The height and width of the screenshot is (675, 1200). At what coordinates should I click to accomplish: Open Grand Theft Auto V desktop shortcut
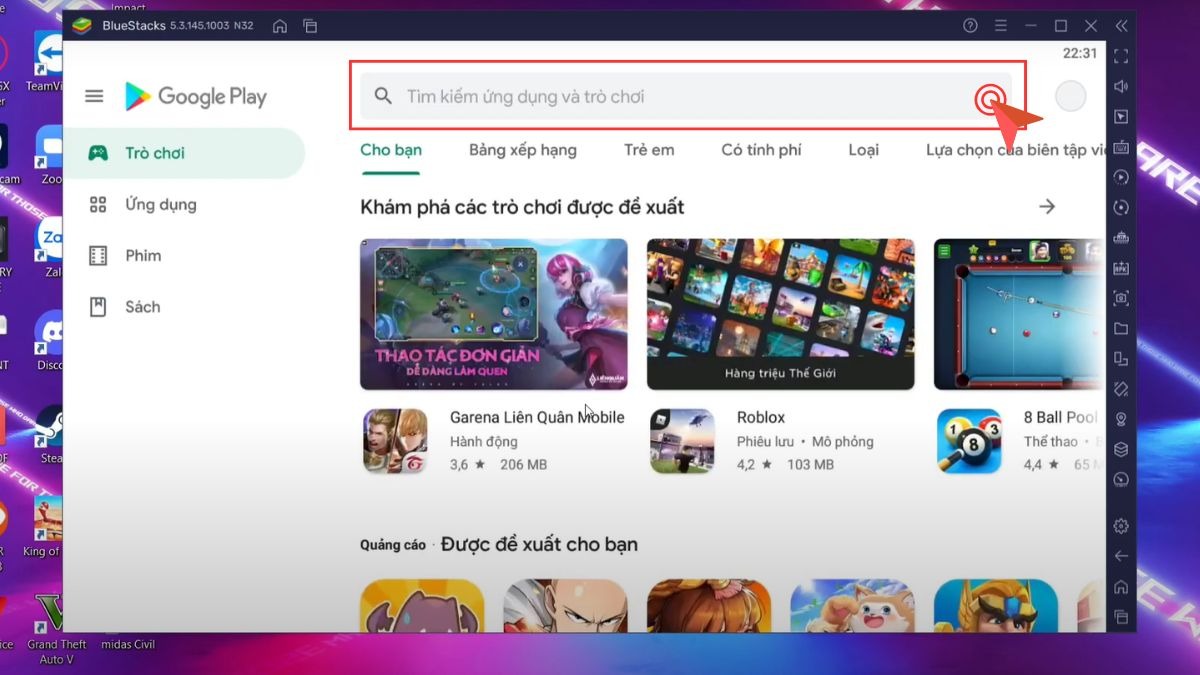tap(56, 628)
